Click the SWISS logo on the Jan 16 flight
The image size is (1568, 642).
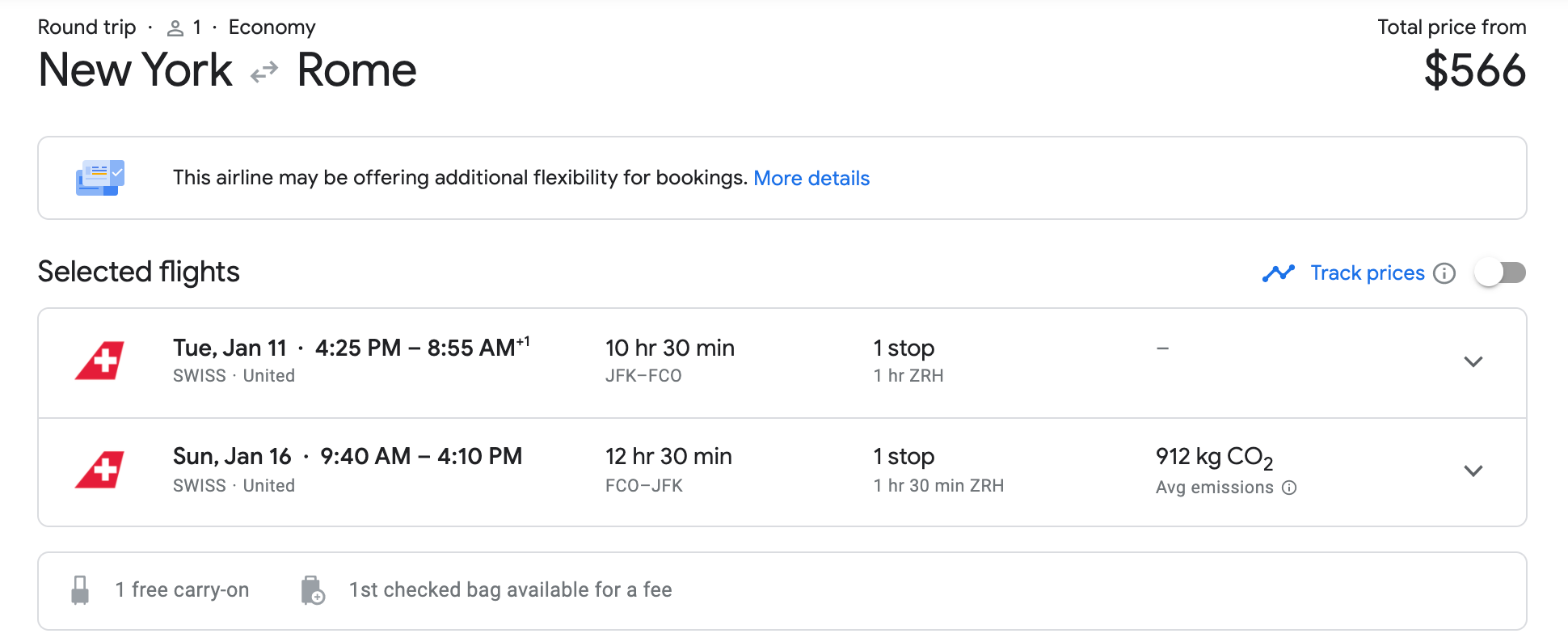point(100,470)
